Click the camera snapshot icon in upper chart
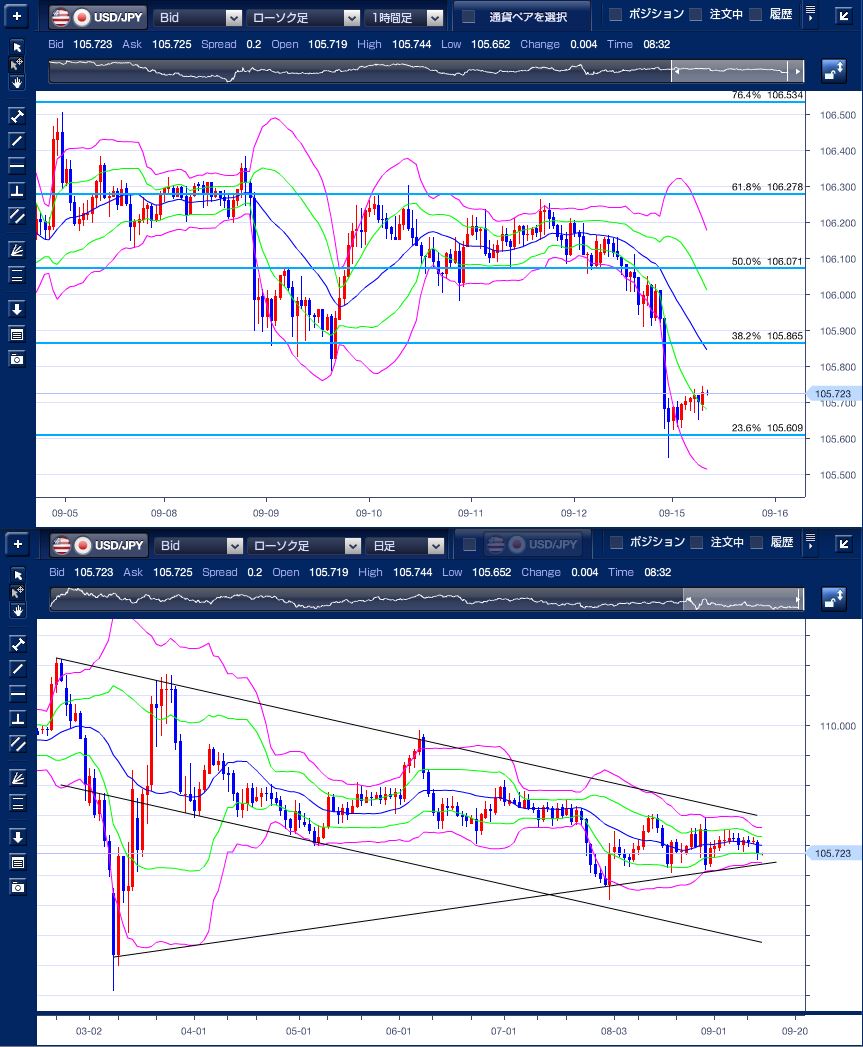 [17, 359]
